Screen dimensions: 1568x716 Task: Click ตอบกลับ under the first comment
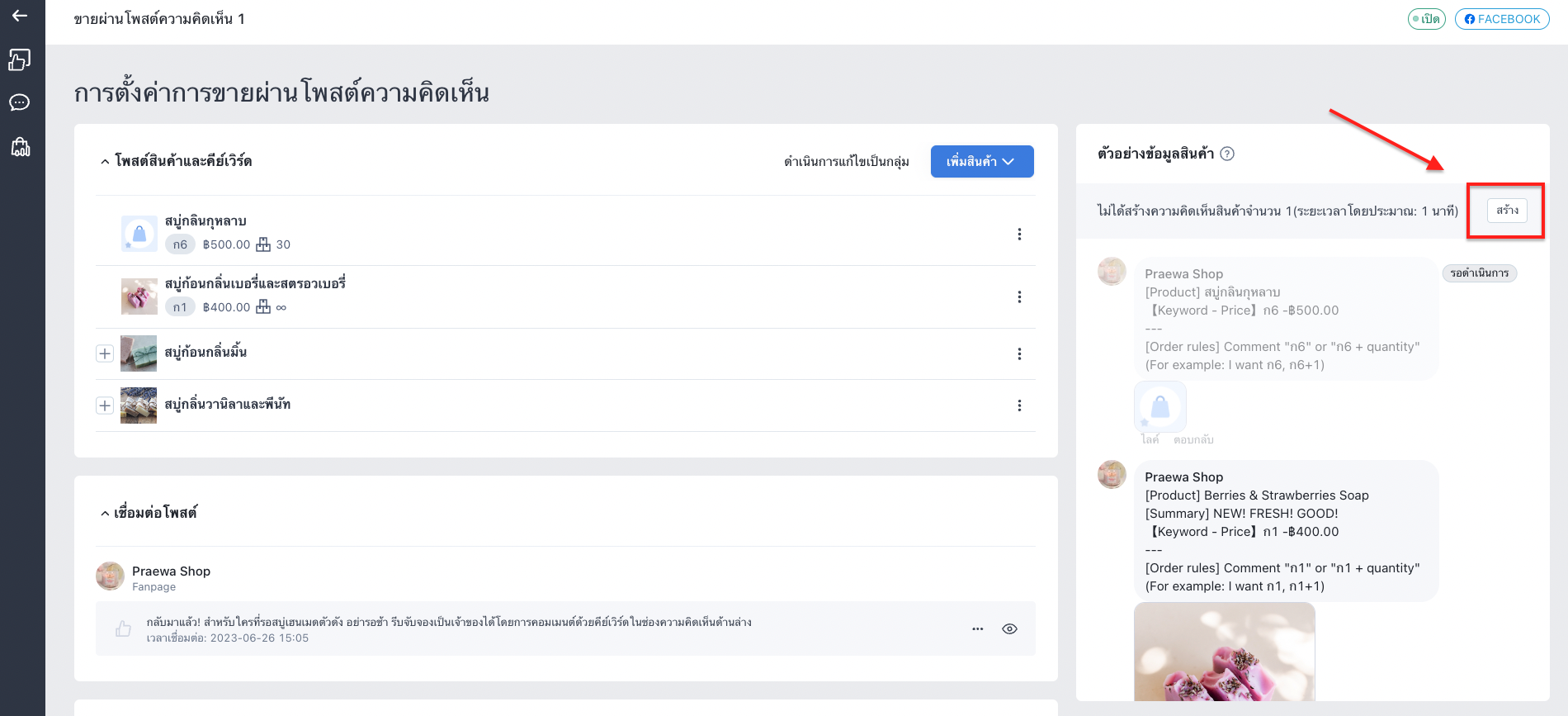(x=1193, y=440)
